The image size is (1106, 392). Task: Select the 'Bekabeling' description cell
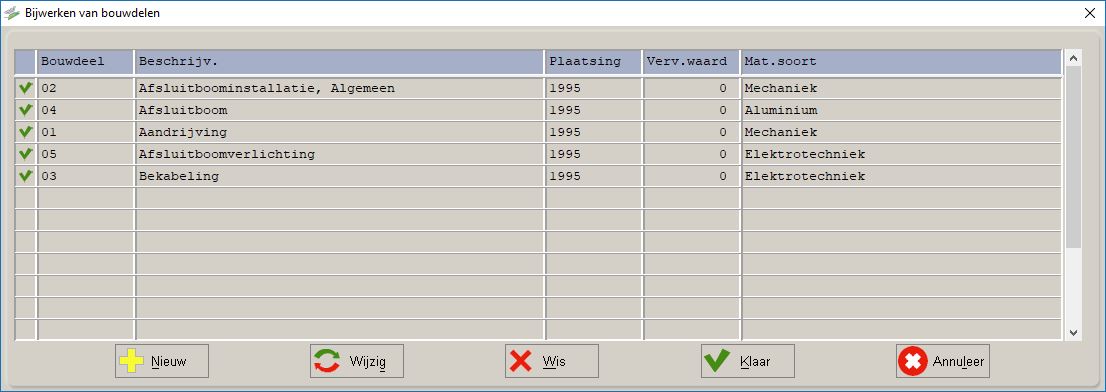[x=339, y=176]
